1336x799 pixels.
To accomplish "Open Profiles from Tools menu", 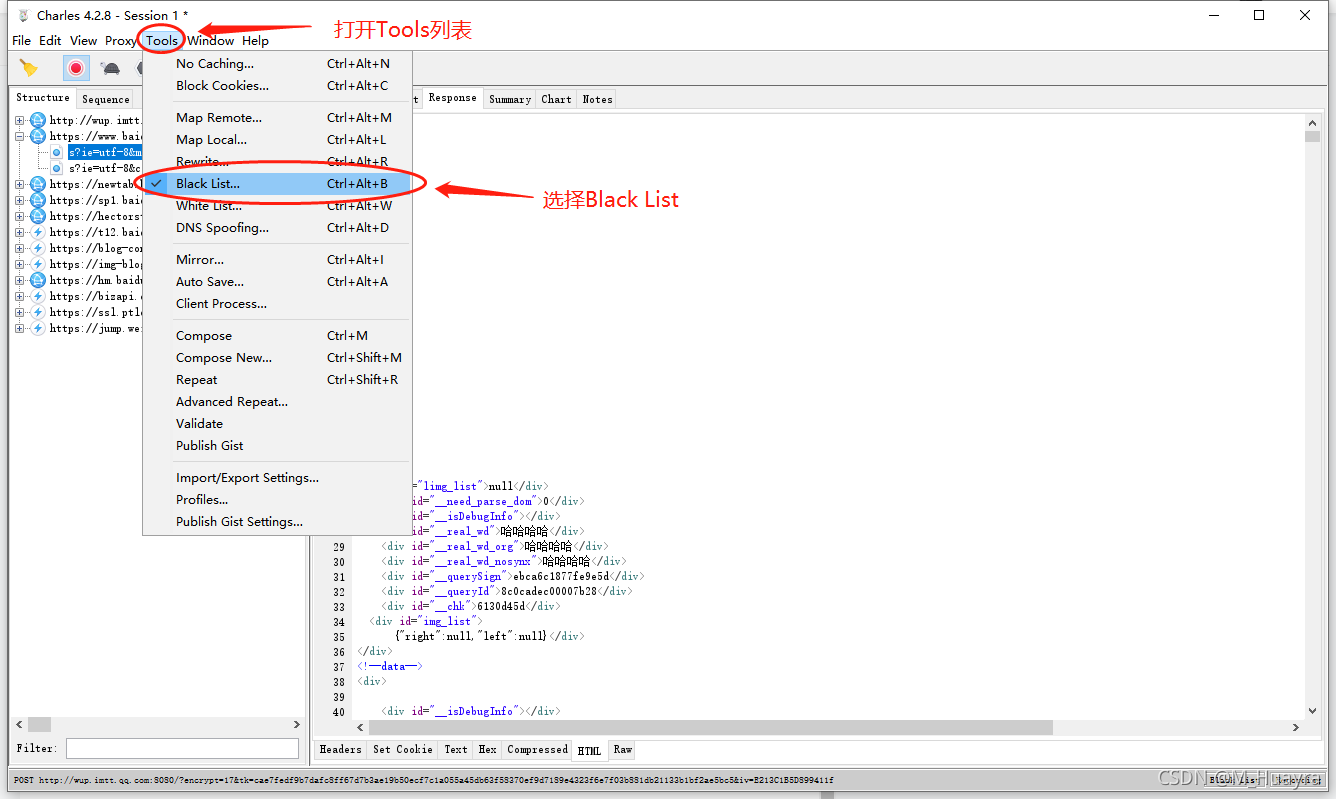I will (x=277, y=500).
